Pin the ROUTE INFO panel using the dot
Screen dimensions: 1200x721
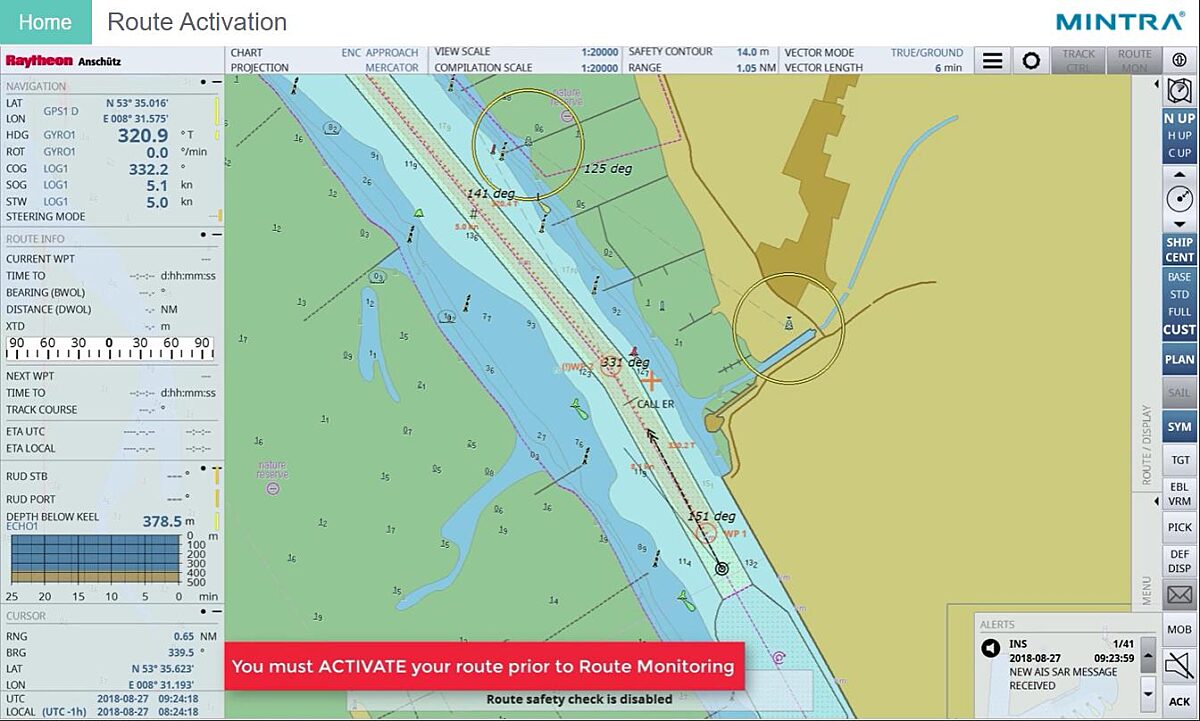tap(203, 235)
